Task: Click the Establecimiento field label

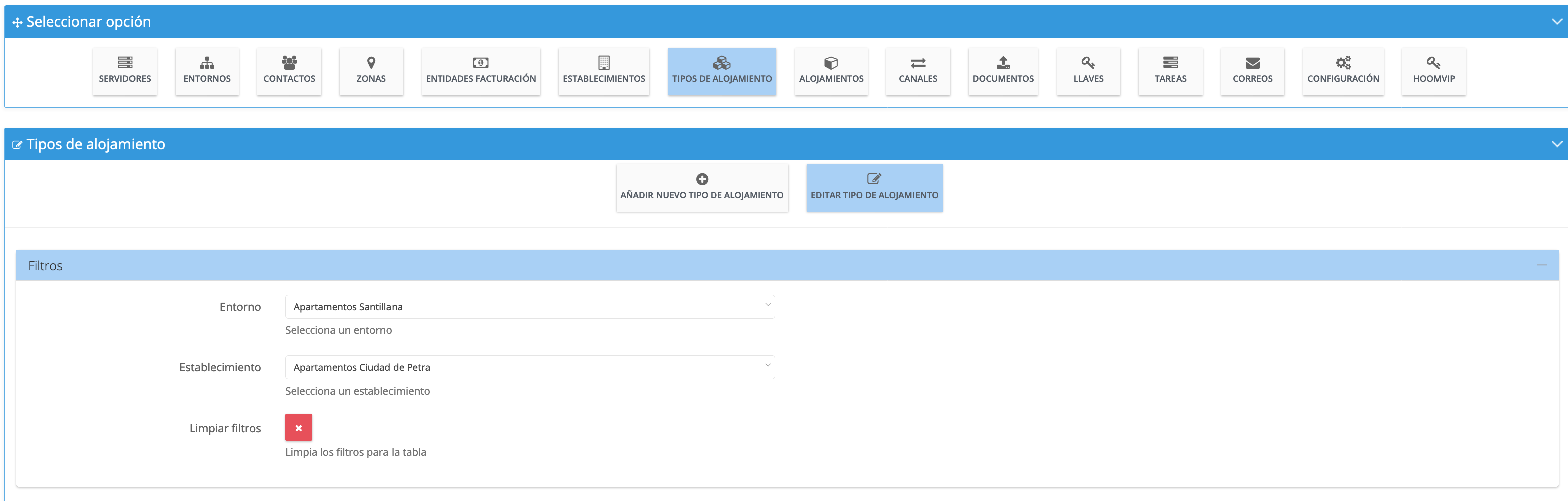Action: pyautogui.click(x=220, y=367)
